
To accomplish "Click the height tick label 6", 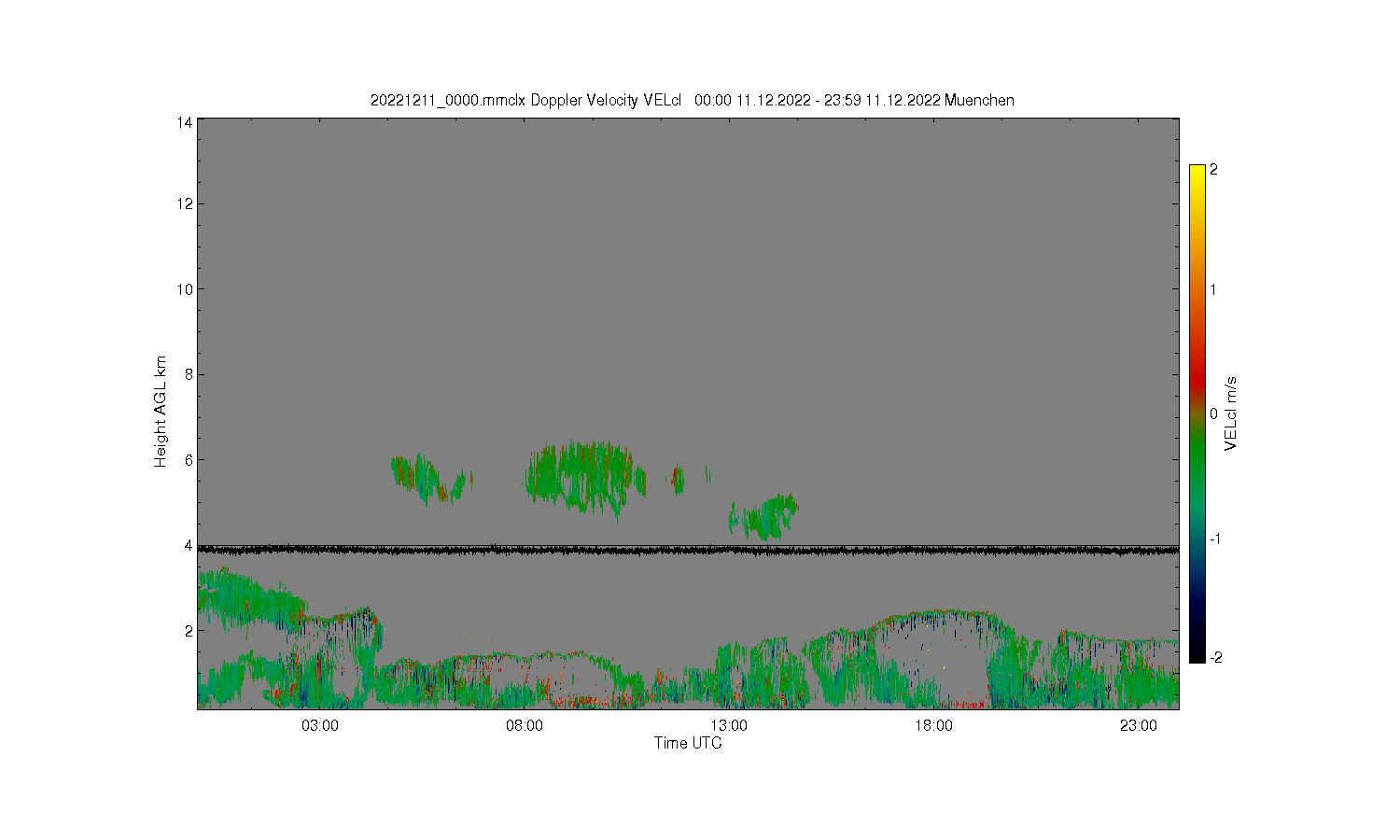I will (x=189, y=460).
